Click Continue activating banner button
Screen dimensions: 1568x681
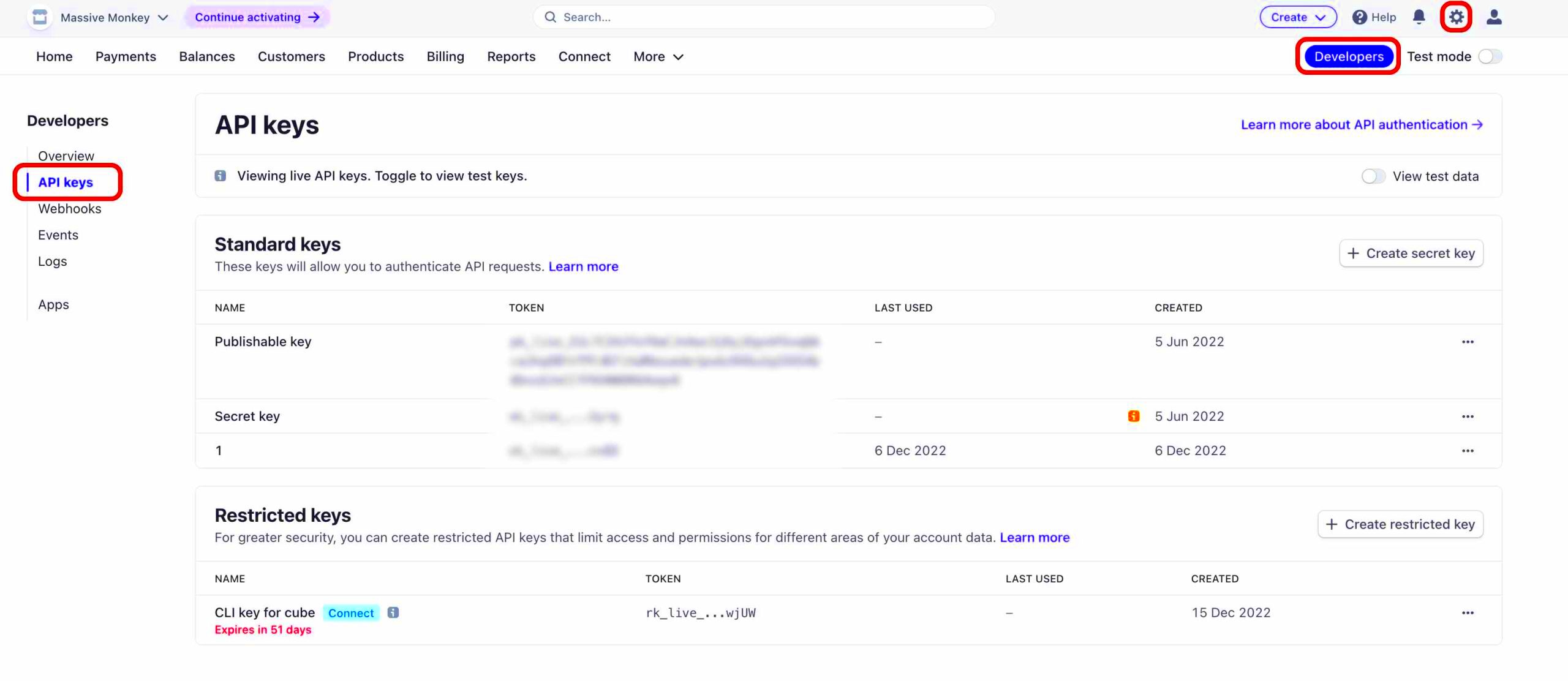pyautogui.click(x=257, y=18)
